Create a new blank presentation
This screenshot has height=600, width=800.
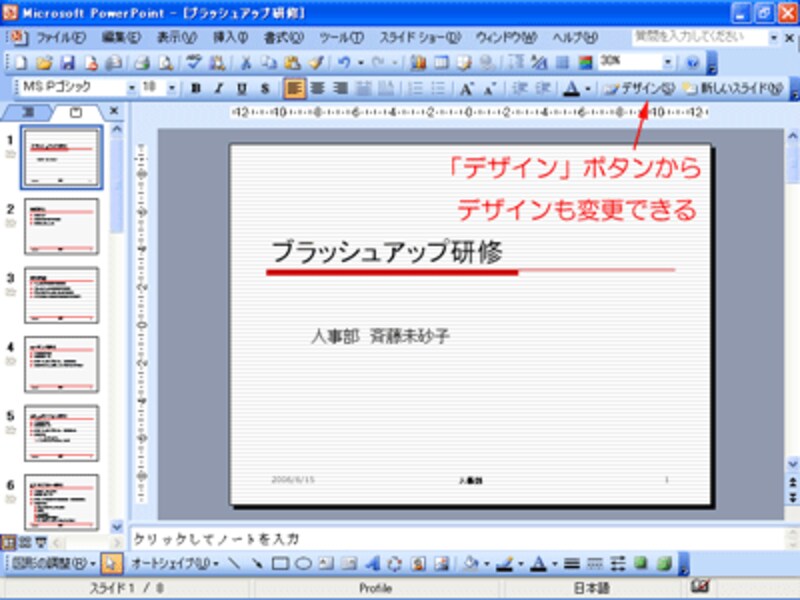[21, 63]
